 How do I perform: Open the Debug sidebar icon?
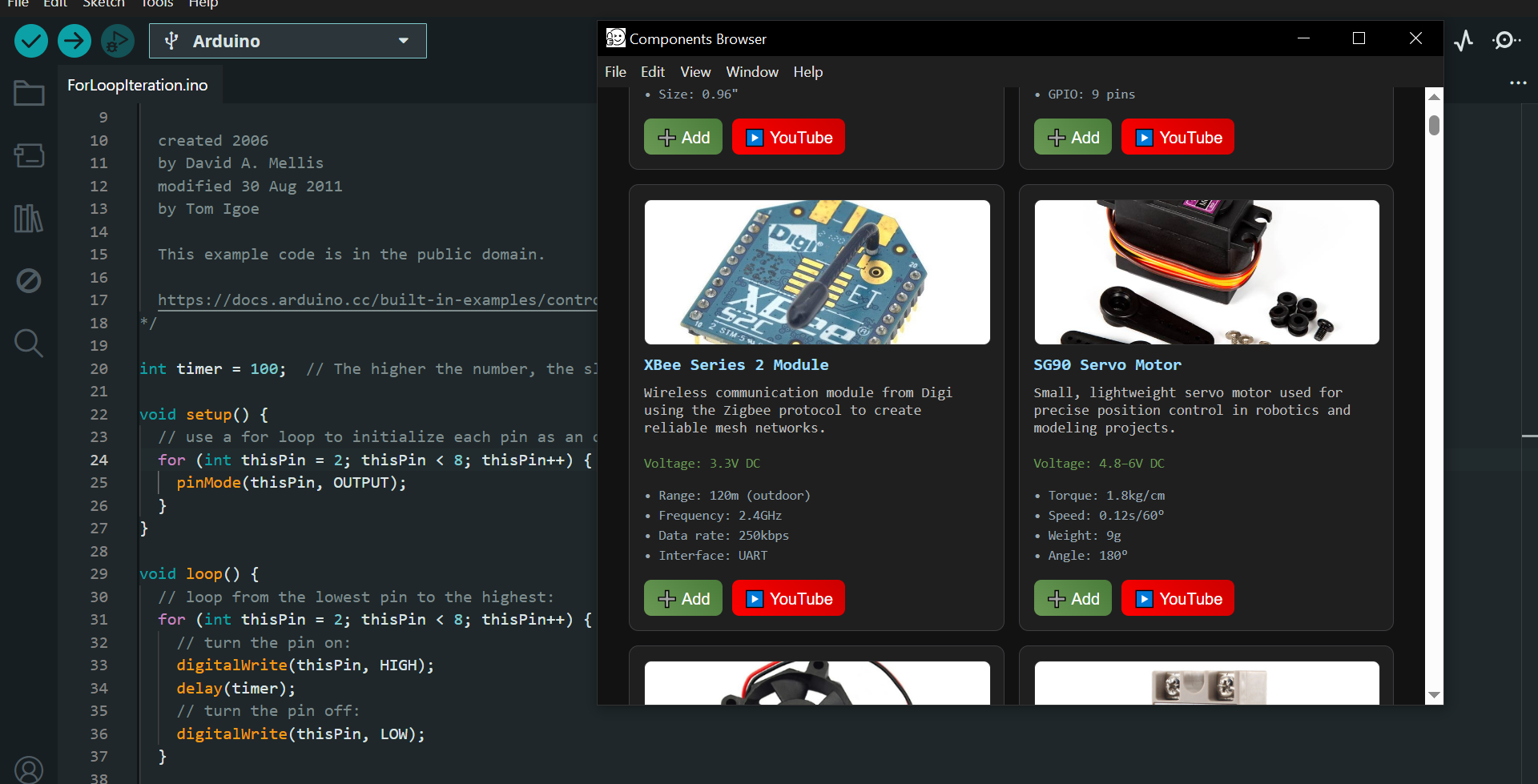[x=29, y=280]
